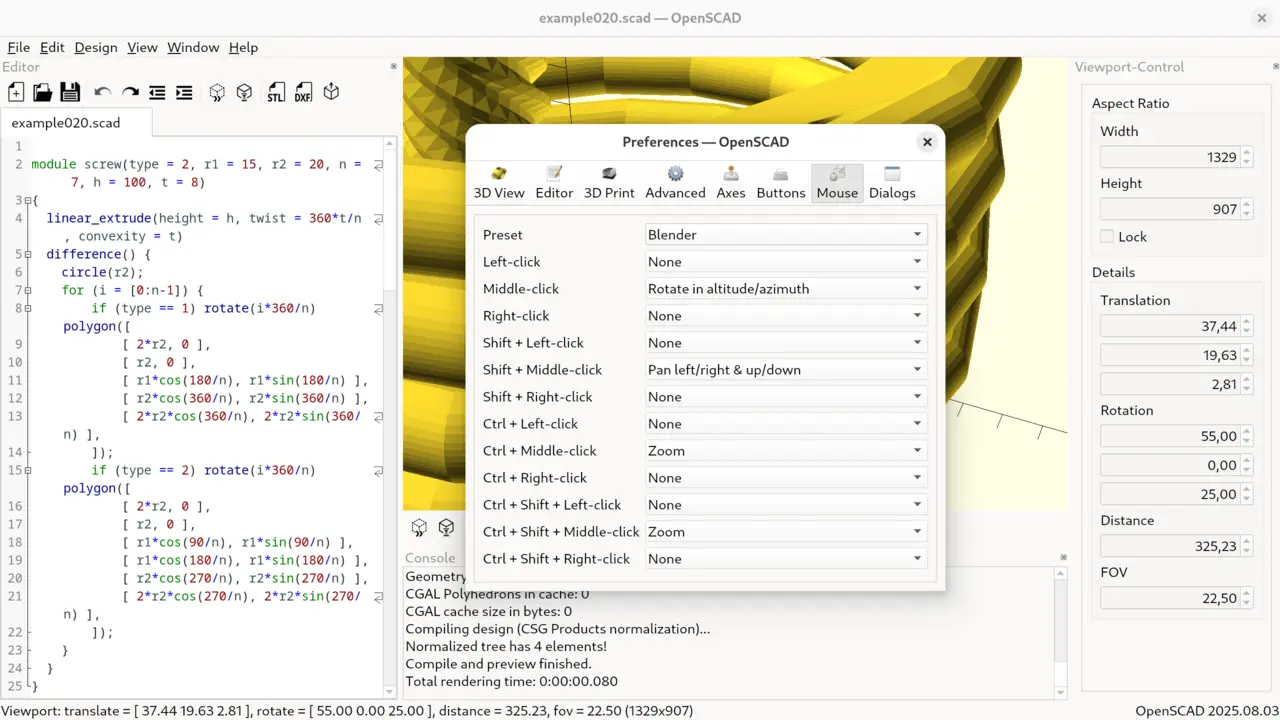
Task: Open the Ctrl + Shift + Right-click dropdown
Action: pos(786,559)
